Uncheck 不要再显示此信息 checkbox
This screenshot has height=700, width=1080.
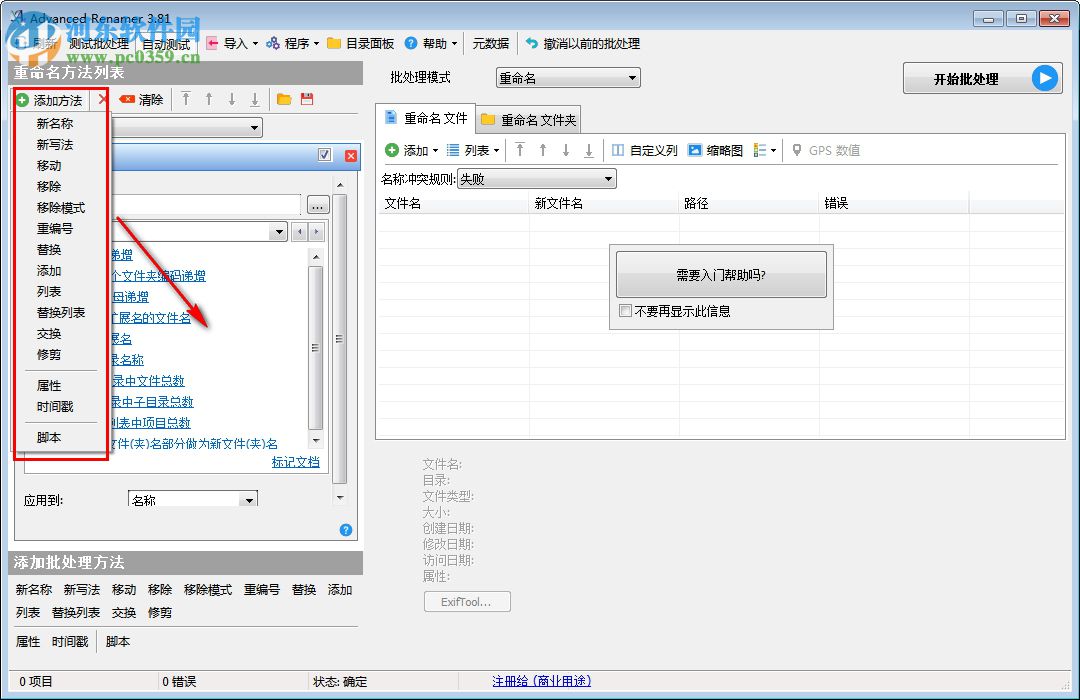[x=623, y=310]
